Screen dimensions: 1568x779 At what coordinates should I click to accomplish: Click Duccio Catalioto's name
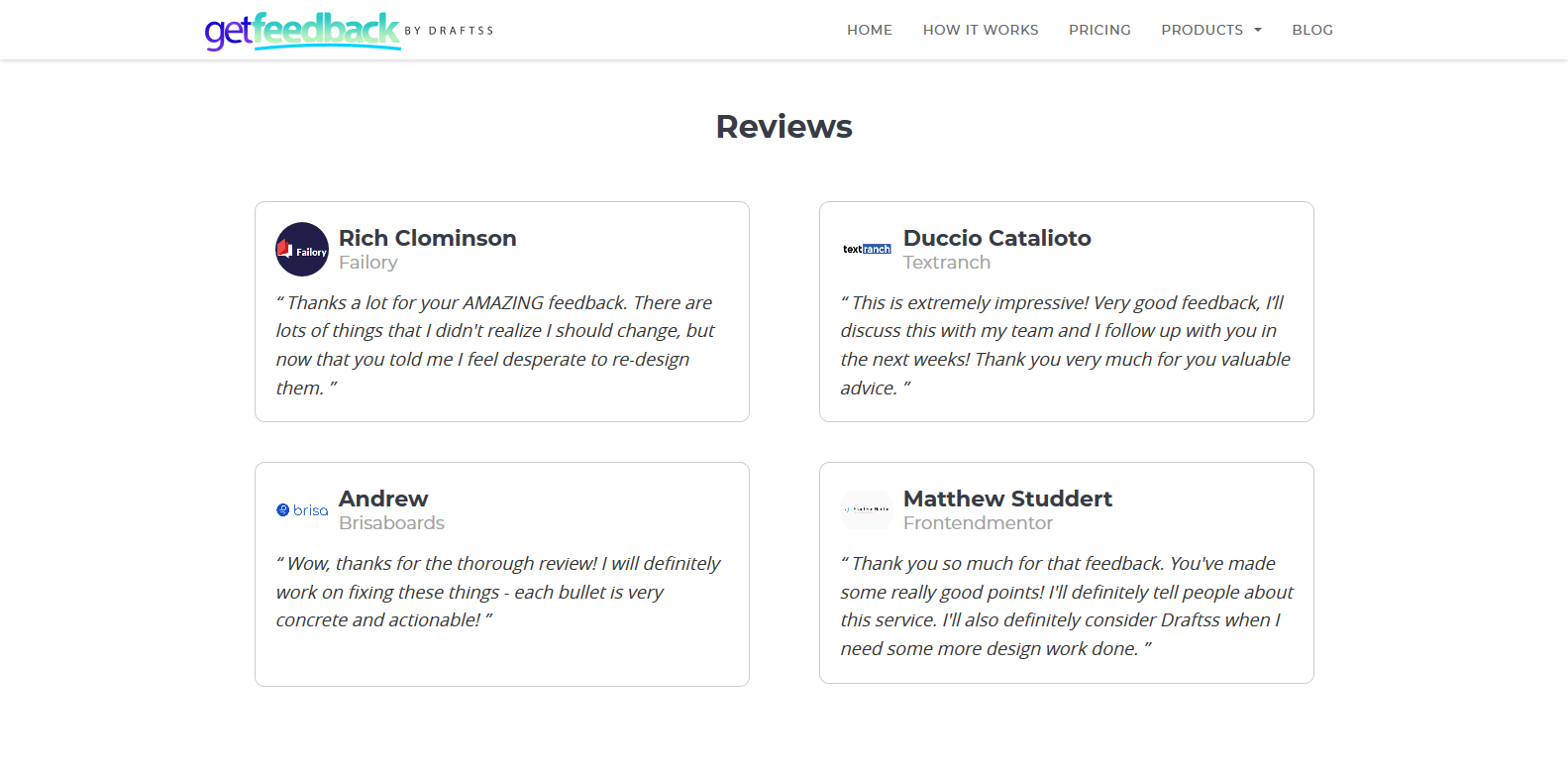[x=996, y=238]
